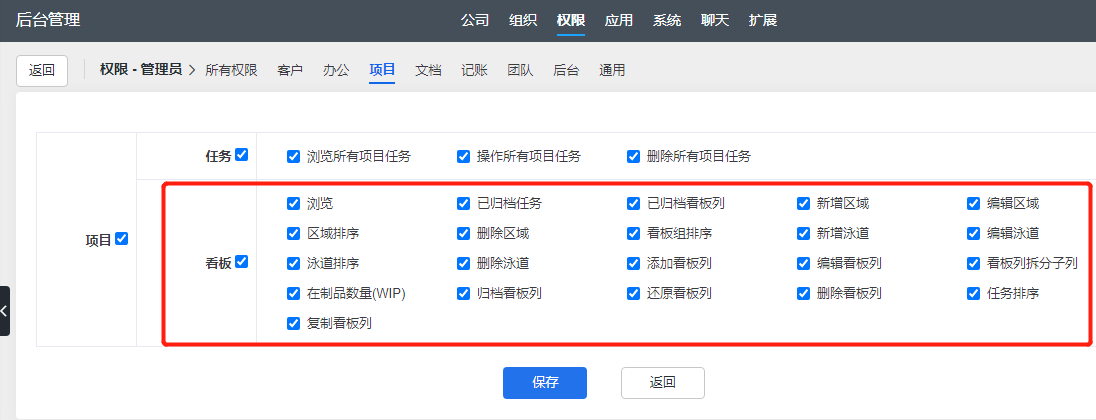Screen dimensions: 1096x420
Task: Uncheck the 复制看板列 checkbox
Action: point(293,324)
